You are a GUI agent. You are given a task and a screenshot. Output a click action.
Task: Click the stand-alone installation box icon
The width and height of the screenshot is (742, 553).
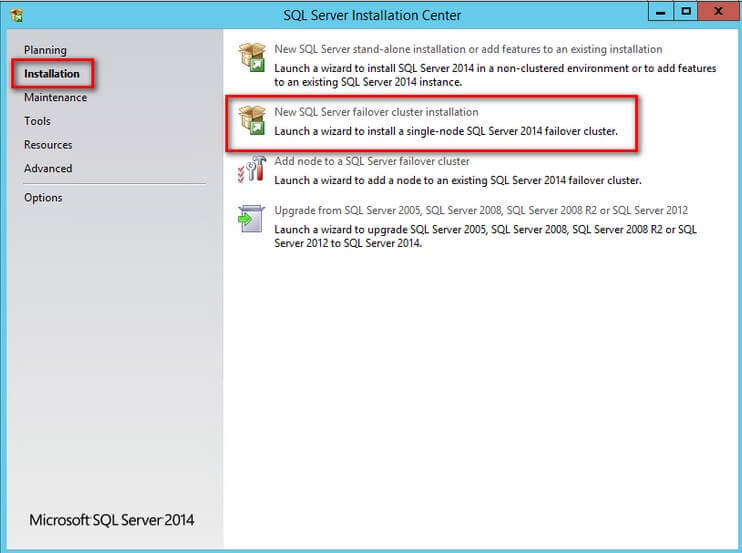tap(252, 57)
